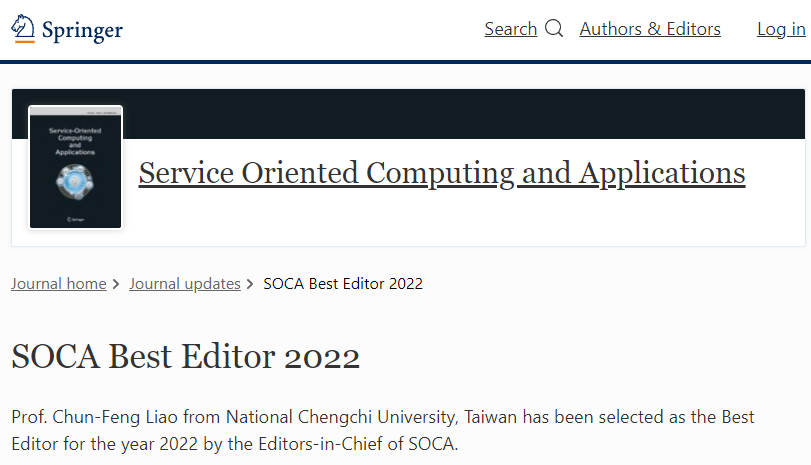Click the Springer wordmark in header
811x465 pixels.
pyautogui.click(x=82, y=31)
